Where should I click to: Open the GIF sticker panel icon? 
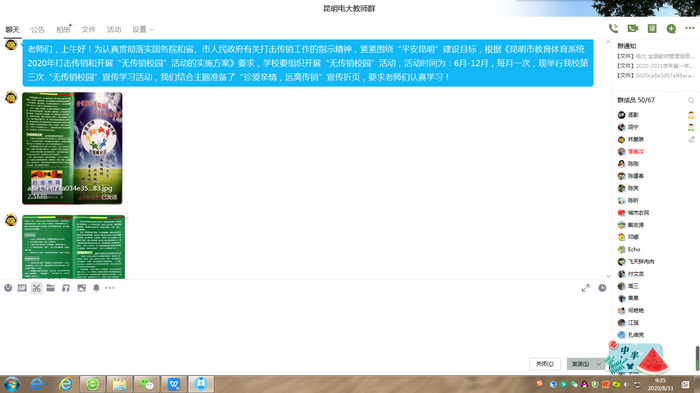pyautogui.click(x=22, y=288)
